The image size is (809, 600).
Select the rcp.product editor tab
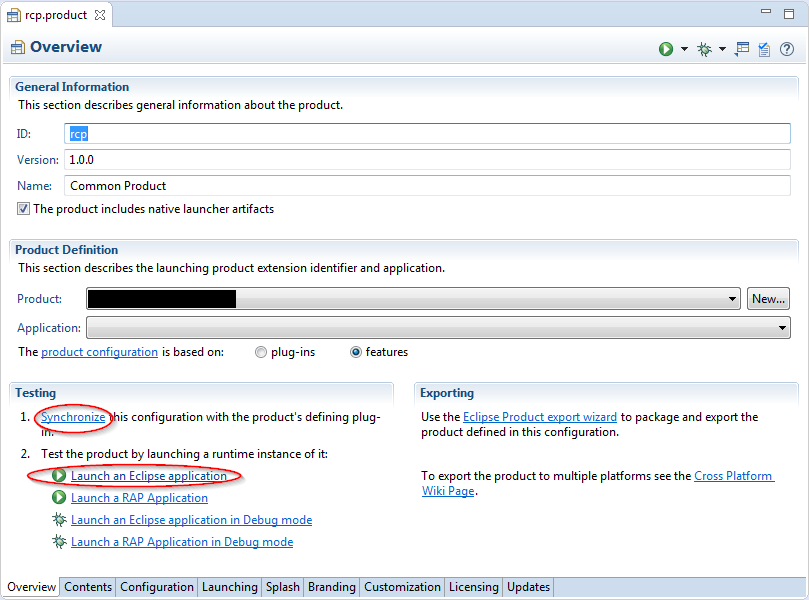(x=56, y=15)
